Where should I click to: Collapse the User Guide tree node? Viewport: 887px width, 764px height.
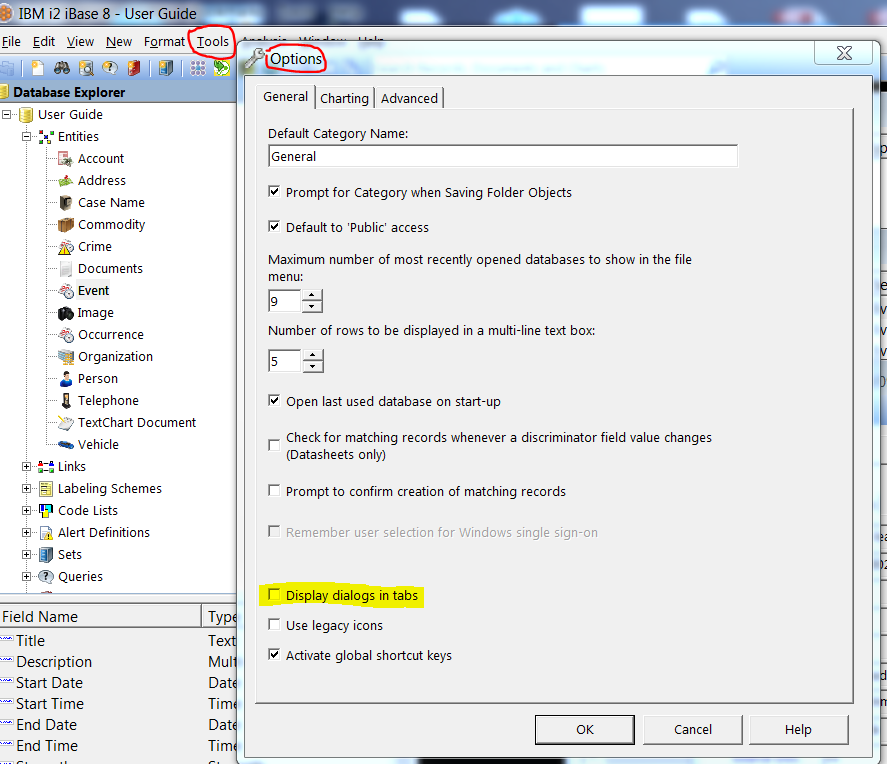(8, 114)
